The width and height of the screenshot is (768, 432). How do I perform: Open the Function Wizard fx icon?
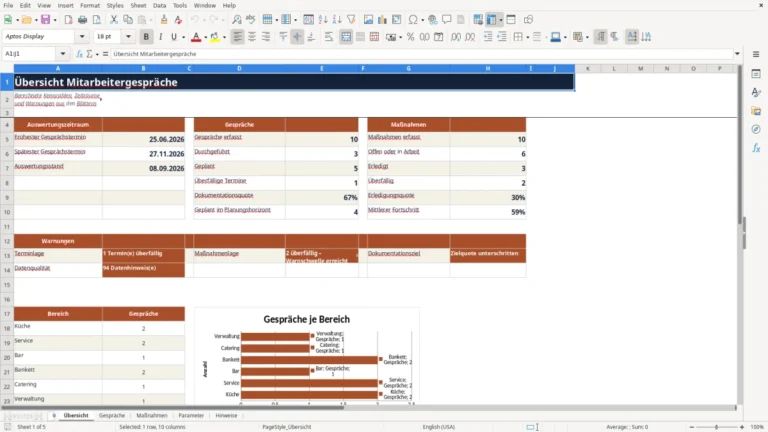79,54
